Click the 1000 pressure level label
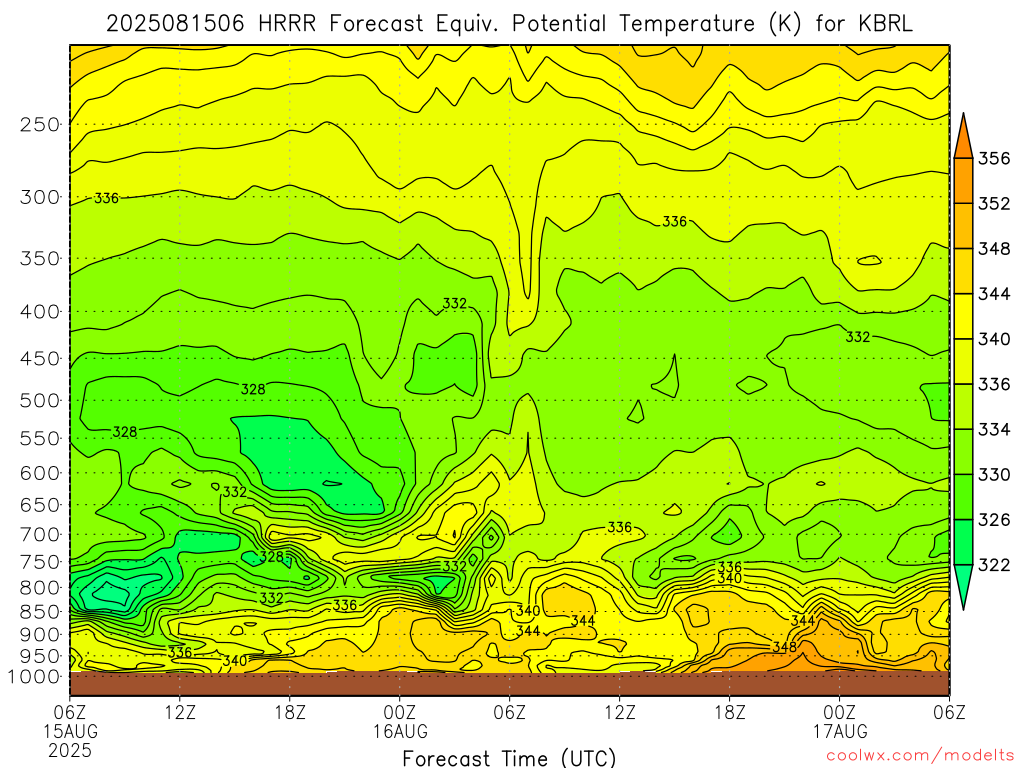The height and width of the screenshot is (768, 1024). coord(35,677)
